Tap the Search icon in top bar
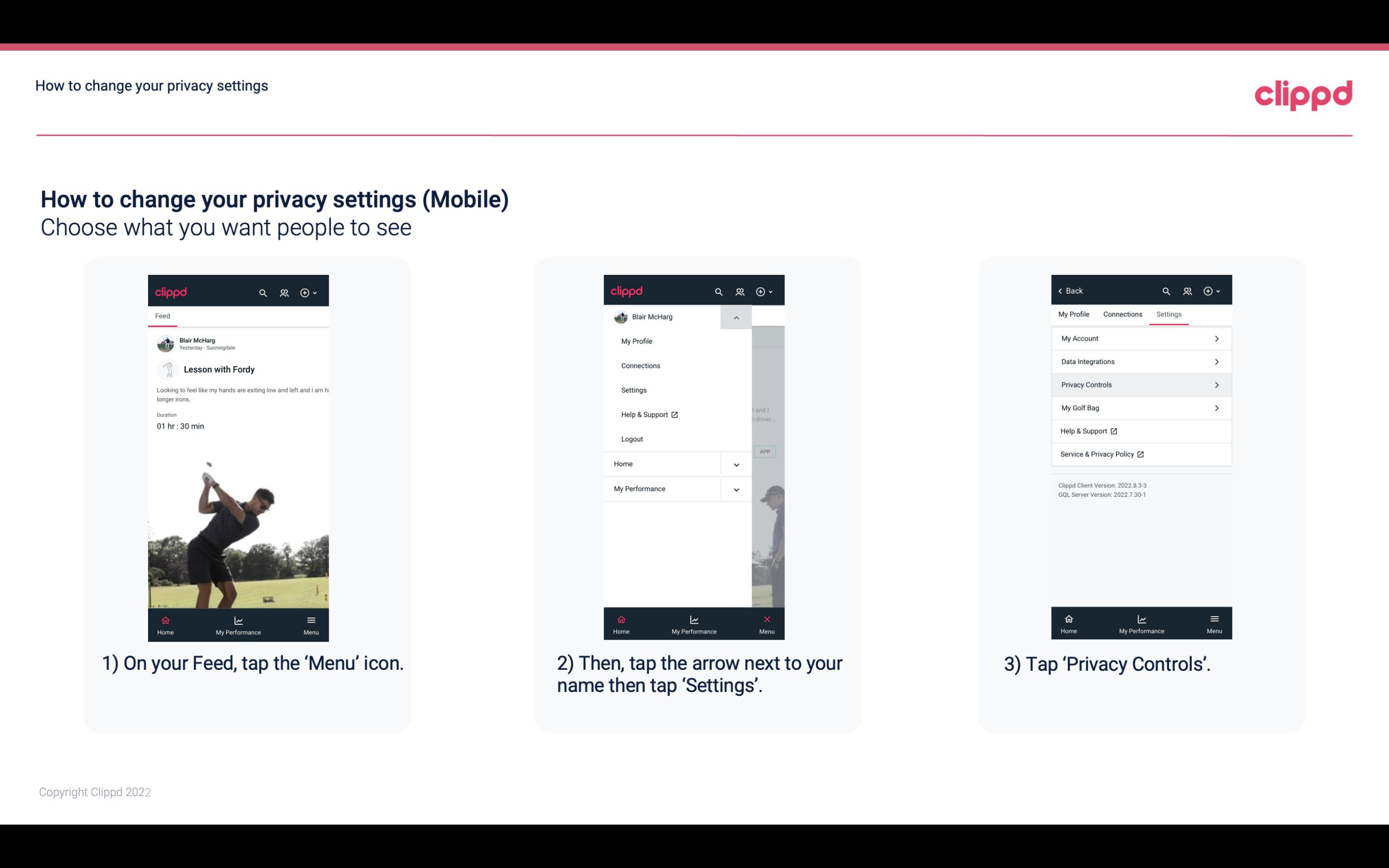This screenshot has width=1389, height=868. click(262, 291)
